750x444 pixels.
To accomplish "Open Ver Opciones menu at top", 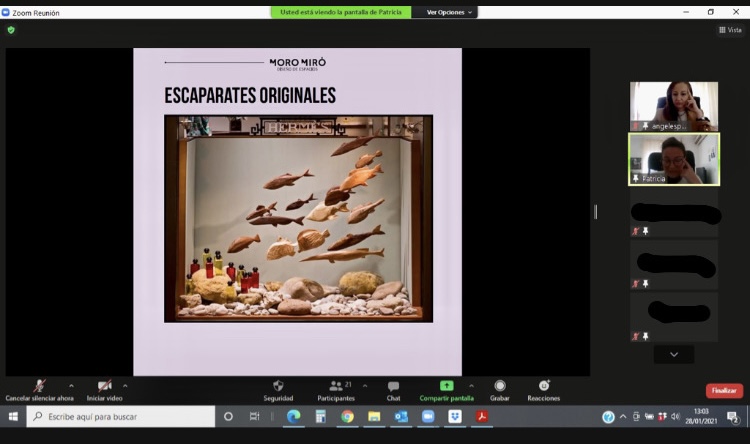I will coord(448,12).
